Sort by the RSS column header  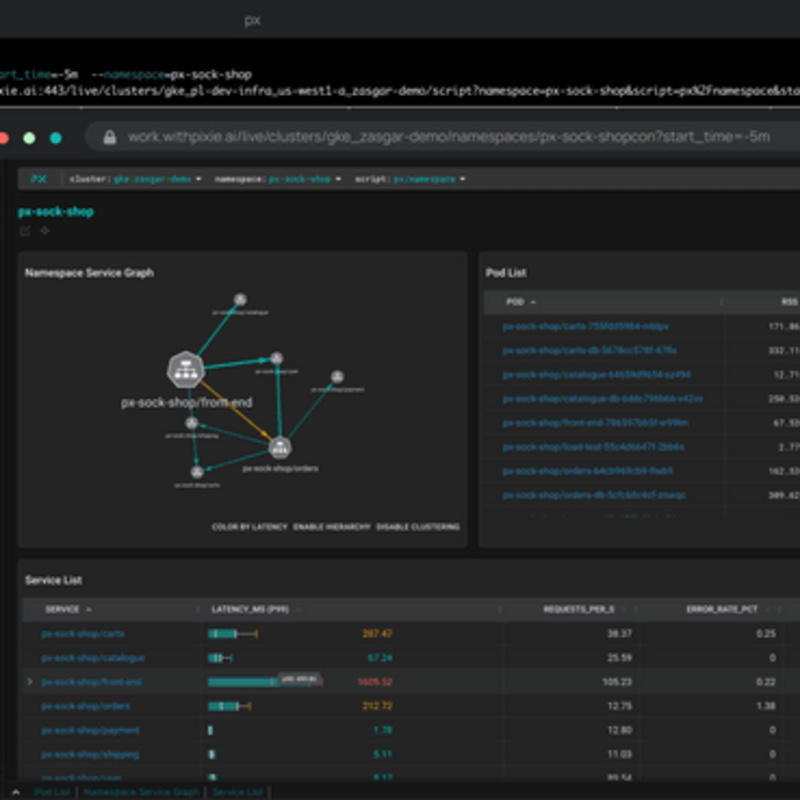point(789,302)
